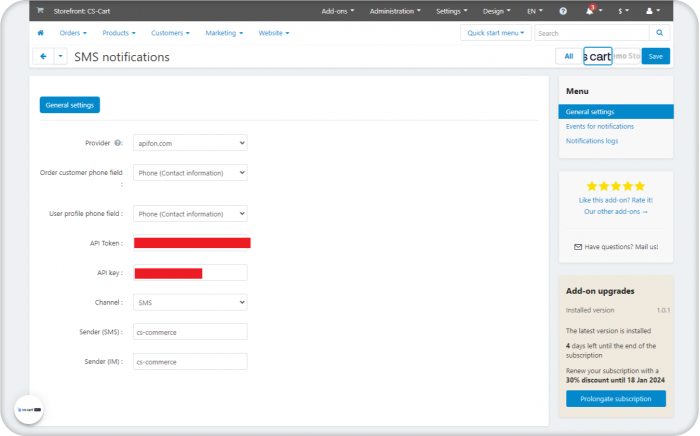700x436 pixels.
Task: Click the Provider help tooltip icon
Action: click(117, 143)
